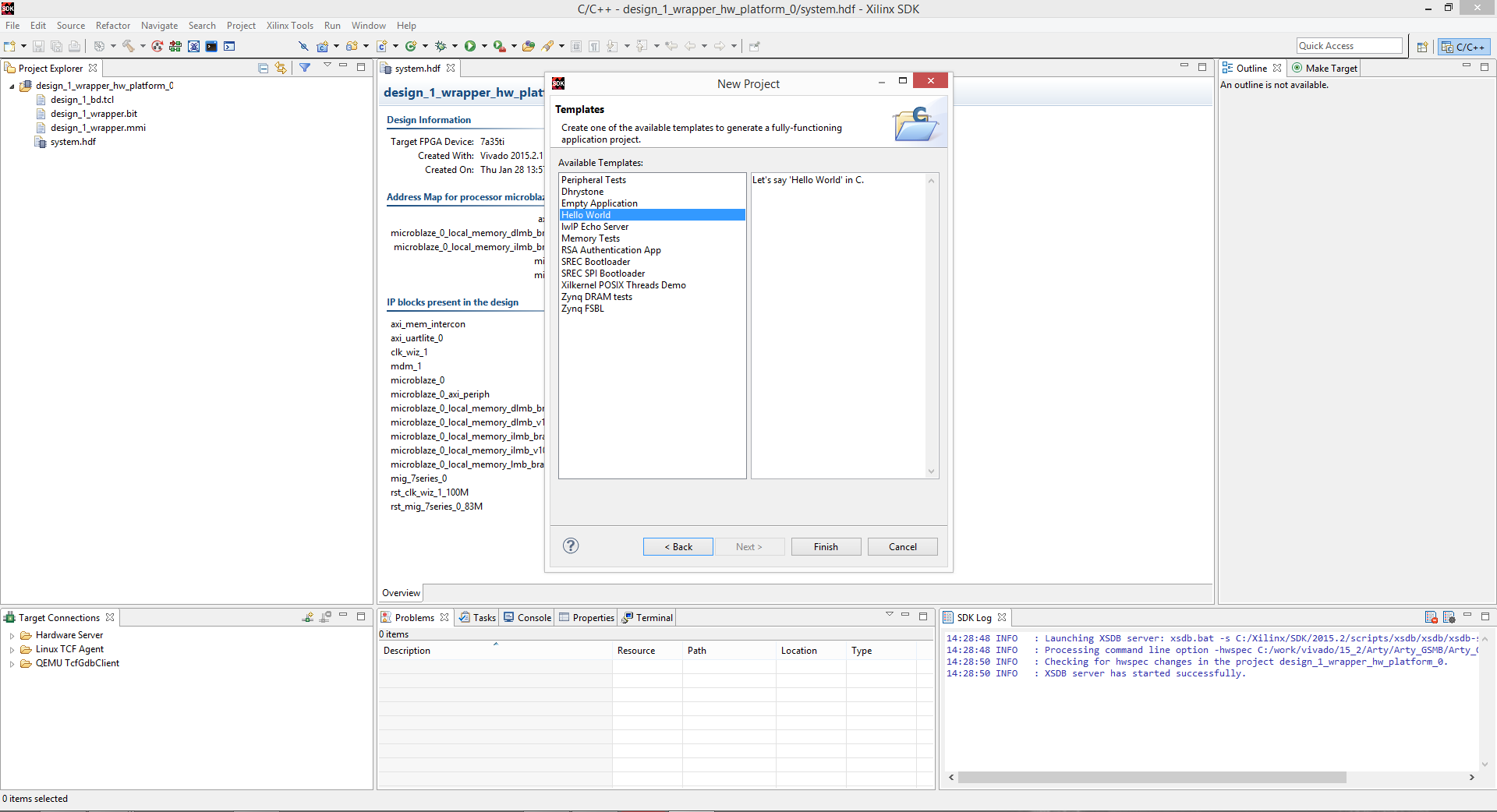This screenshot has width=1497, height=812.
Task: Switch to the Make Target tab
Action: [1325, 69]
